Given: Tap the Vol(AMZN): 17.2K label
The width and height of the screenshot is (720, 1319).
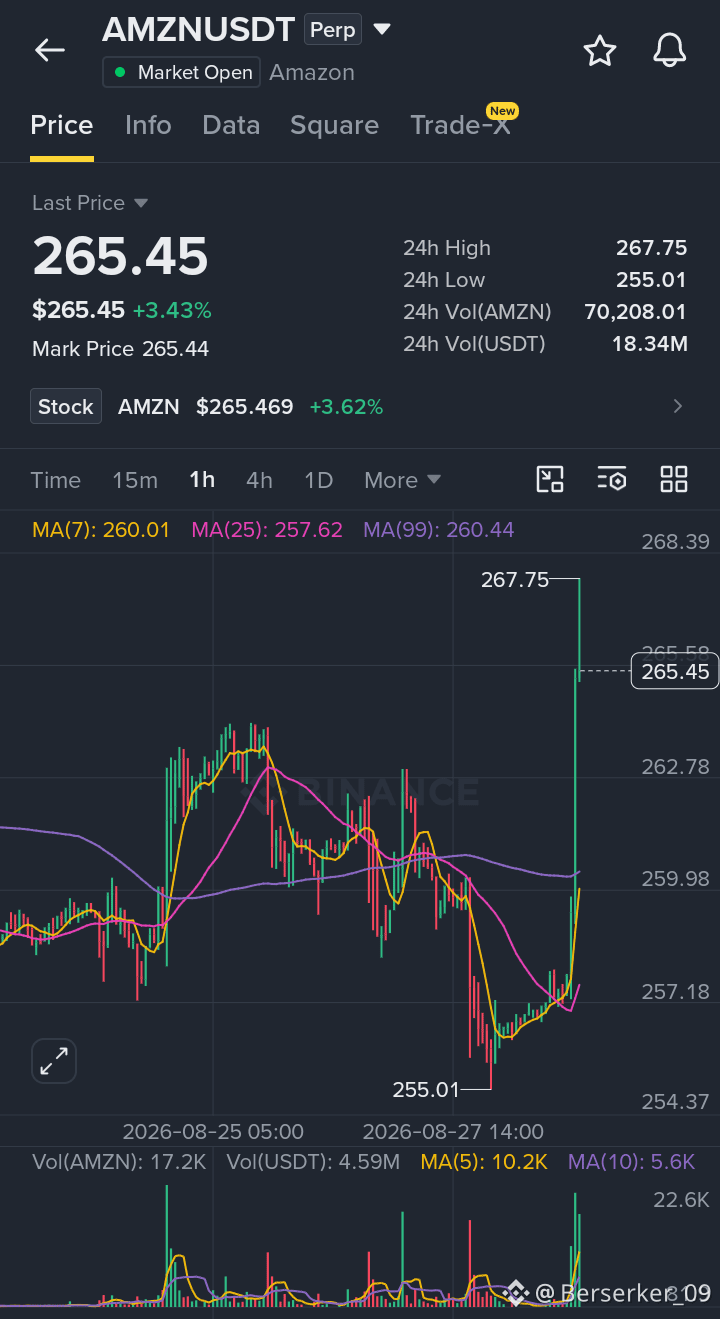Looking at the screenshot, I should 119,1162.
